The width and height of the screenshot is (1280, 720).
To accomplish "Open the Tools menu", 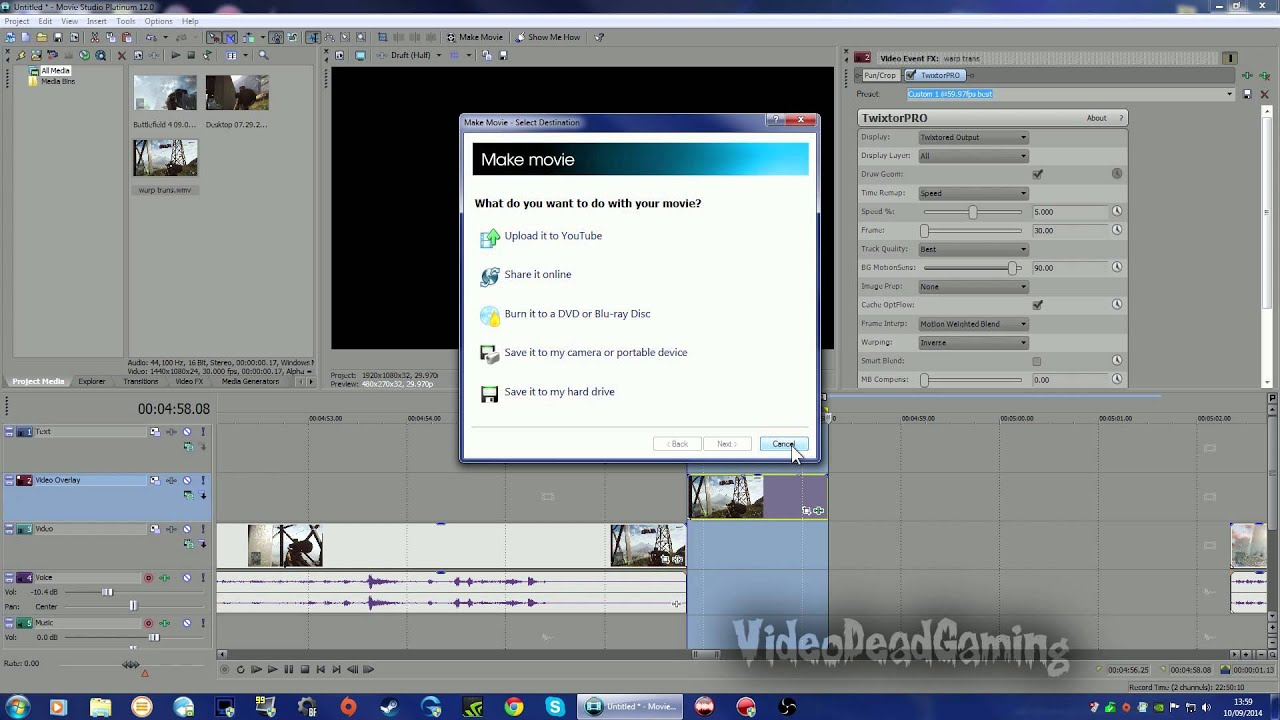I will point(126,21).
